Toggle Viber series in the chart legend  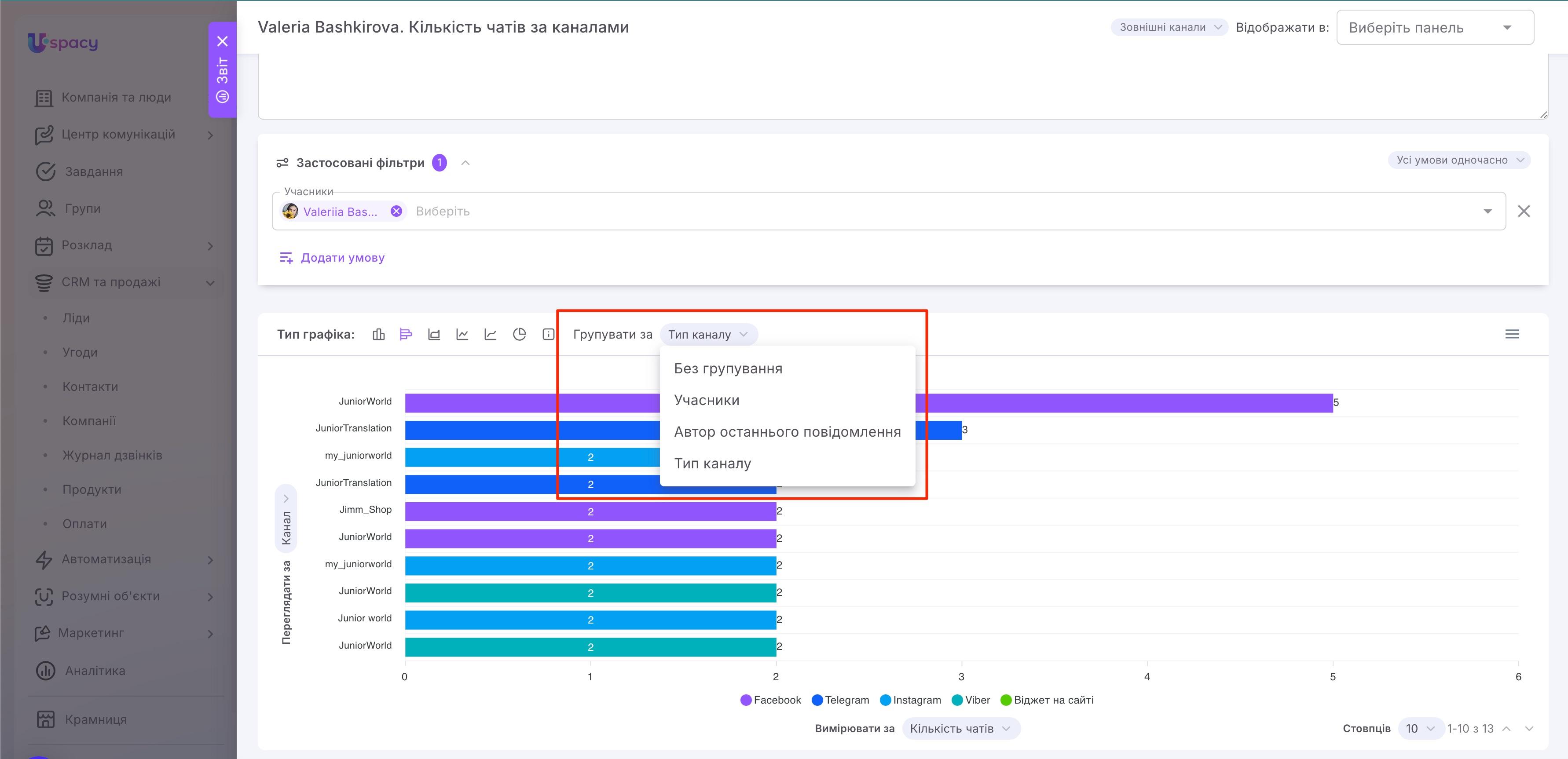(971, 700)
